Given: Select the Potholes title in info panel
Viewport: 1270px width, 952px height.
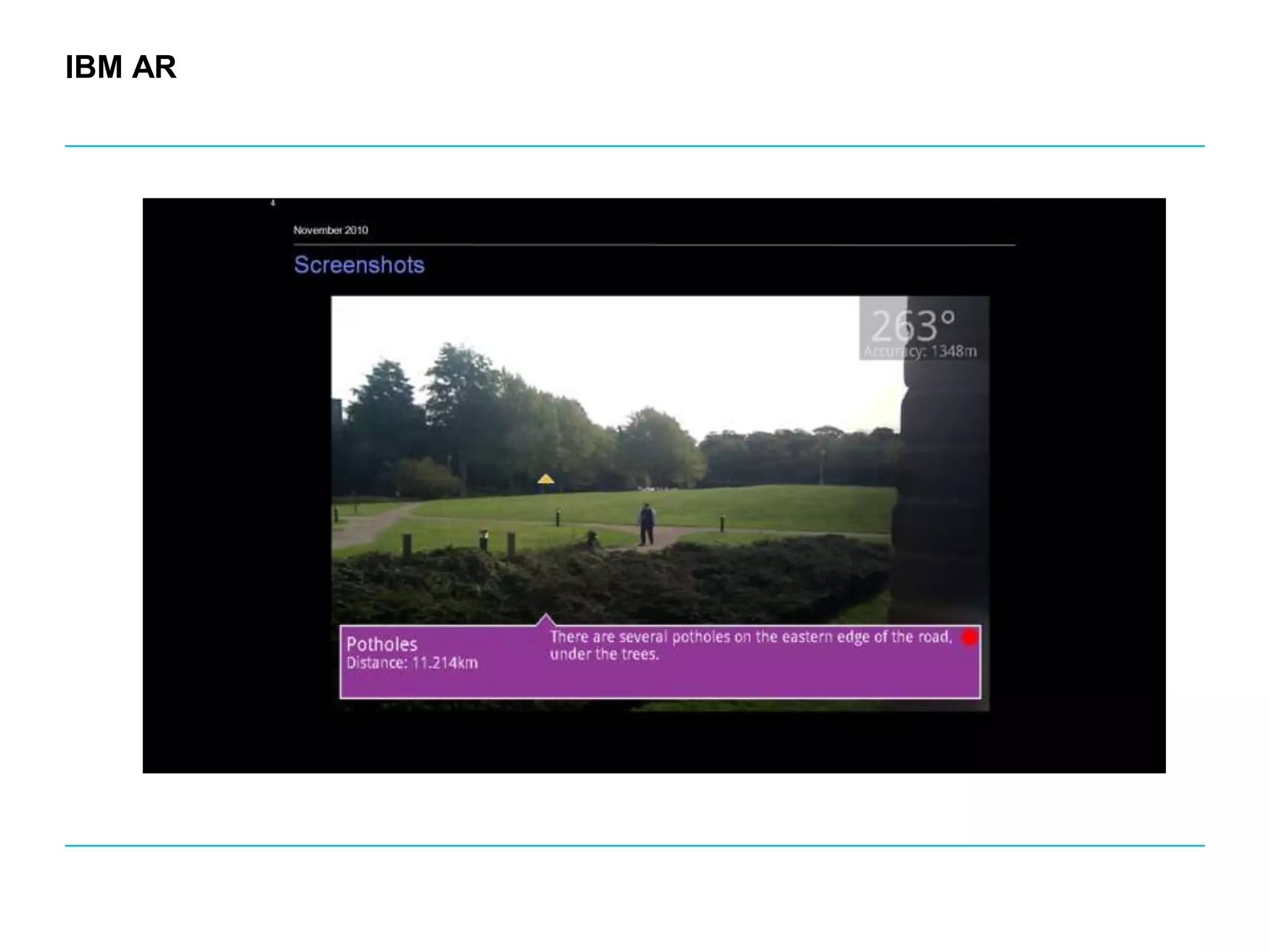Looking at the screenshot, I should (x=381, y=644).
